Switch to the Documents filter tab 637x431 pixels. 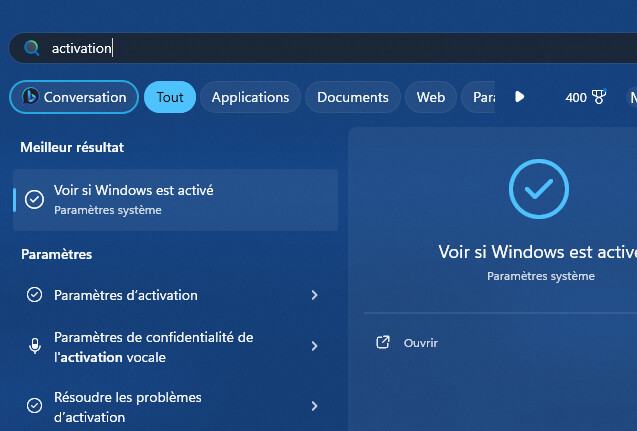(352, 97)
